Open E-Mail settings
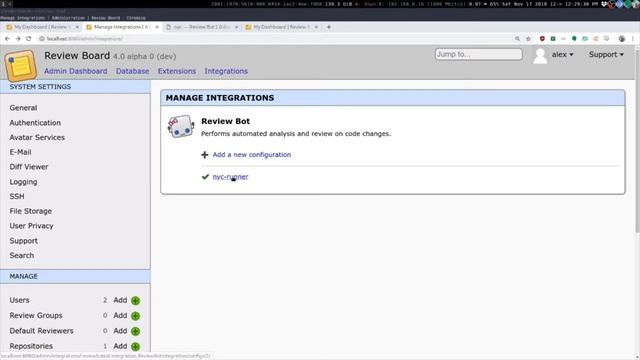This screenshot has height=360, width=640. 20,152
